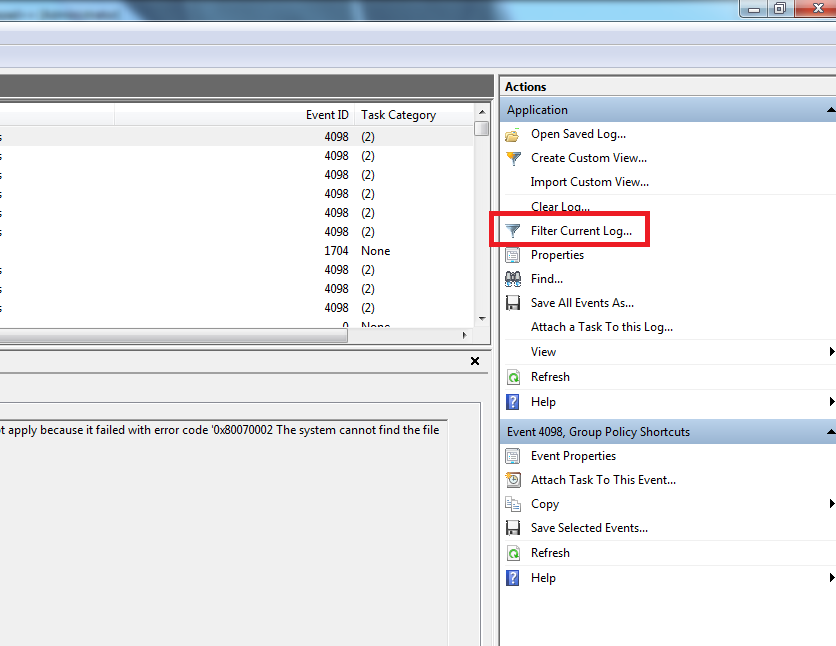The width and height of the screenshot is (836, 646).
Task: Click the Refresh icon in the Application section
Action: [513, 377]
